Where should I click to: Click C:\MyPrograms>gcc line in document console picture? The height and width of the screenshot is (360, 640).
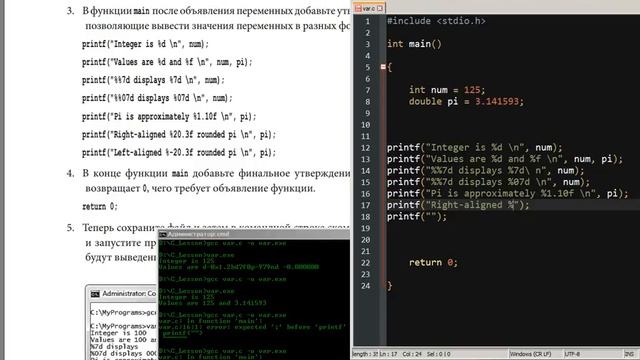coord(124,312)
